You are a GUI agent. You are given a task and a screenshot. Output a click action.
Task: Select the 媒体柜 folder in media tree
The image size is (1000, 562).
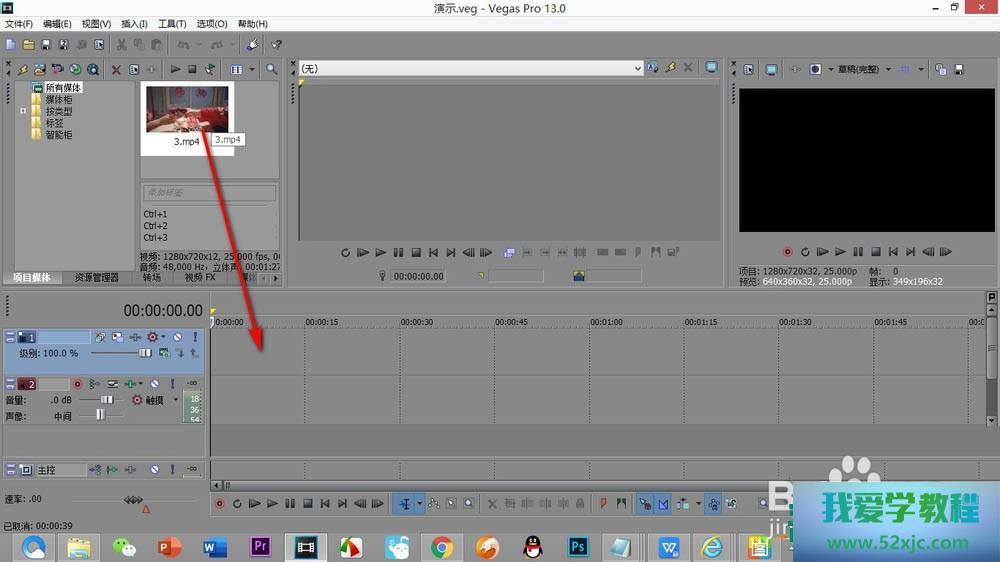coord(58,100)
